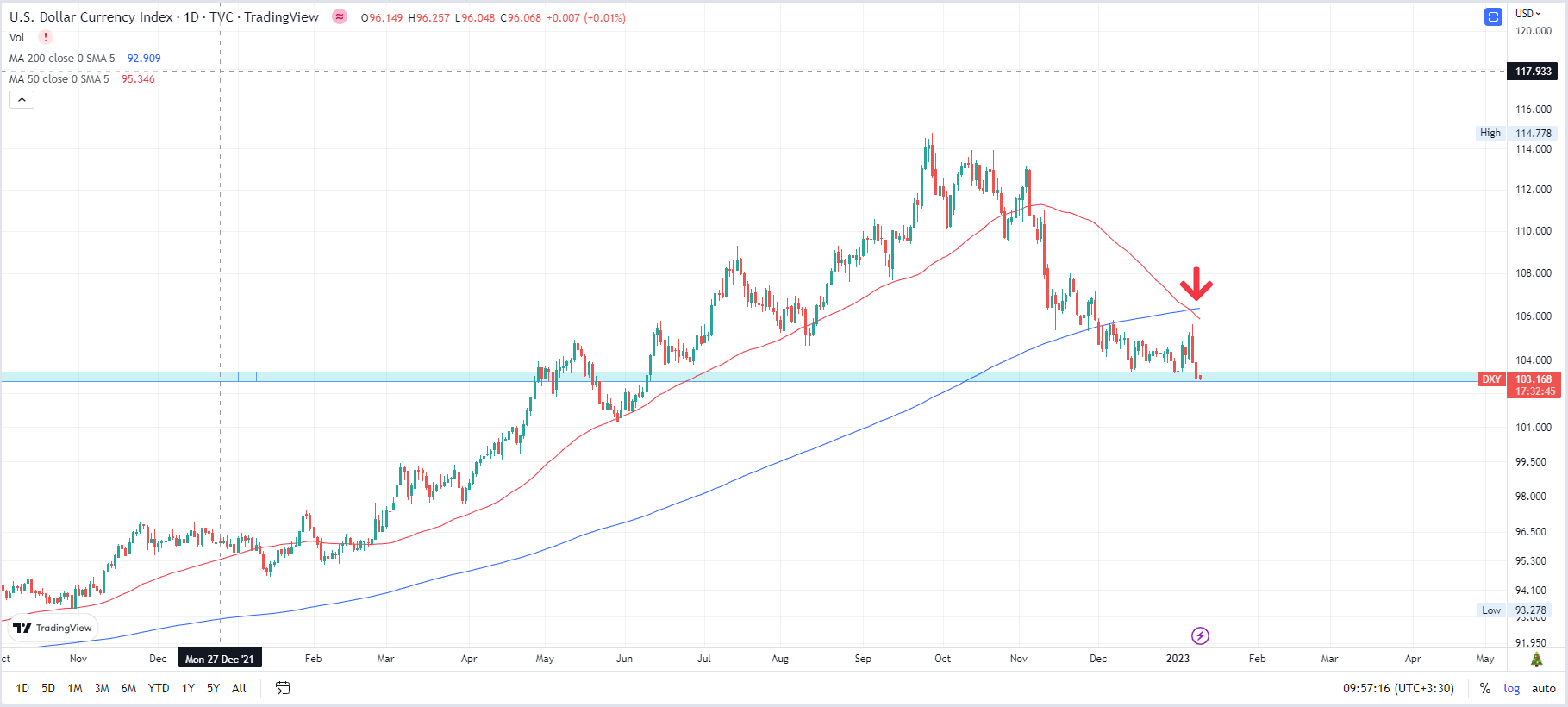Toggle logarithmic scale with log
1568x707 pixels.
coord(1512,688)
